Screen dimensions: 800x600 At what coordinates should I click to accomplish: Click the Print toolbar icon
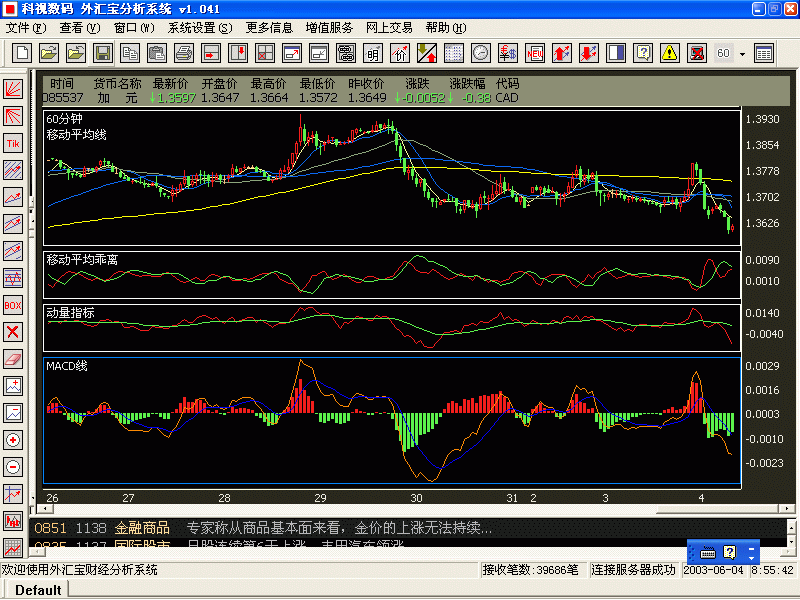(x=184, y=53)
